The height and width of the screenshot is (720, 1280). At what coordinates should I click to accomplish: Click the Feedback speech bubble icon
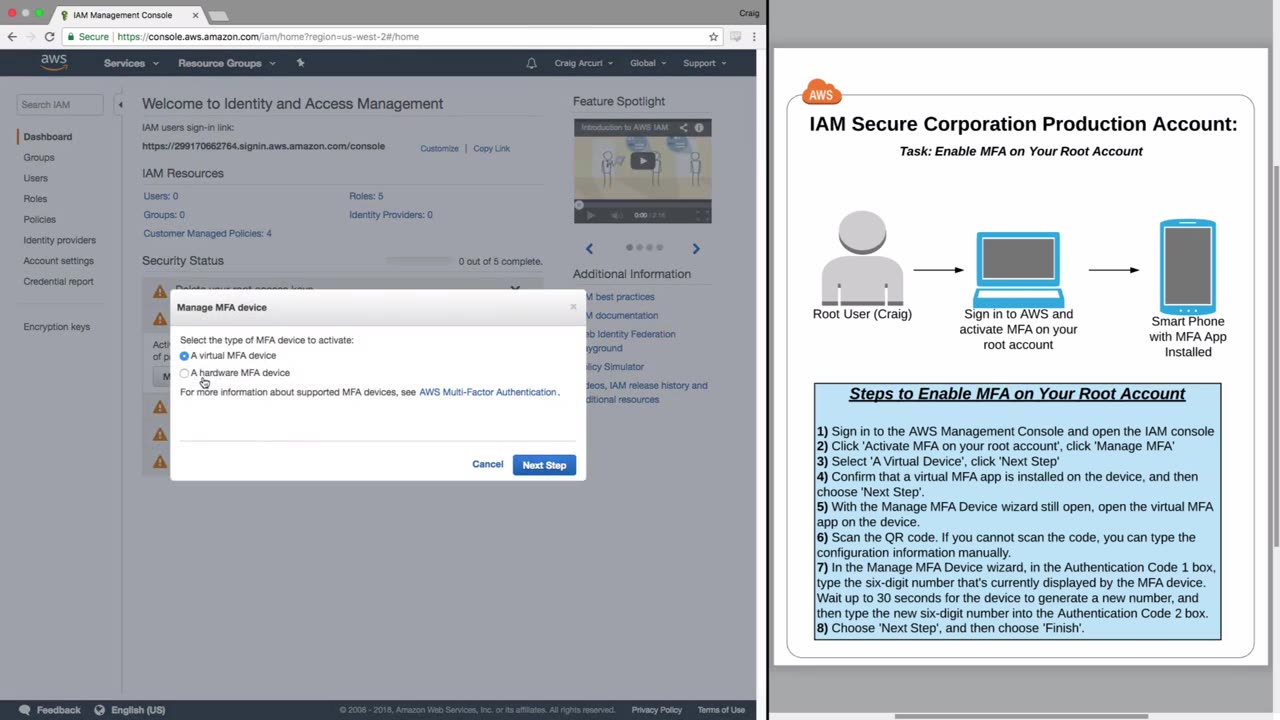25,710
